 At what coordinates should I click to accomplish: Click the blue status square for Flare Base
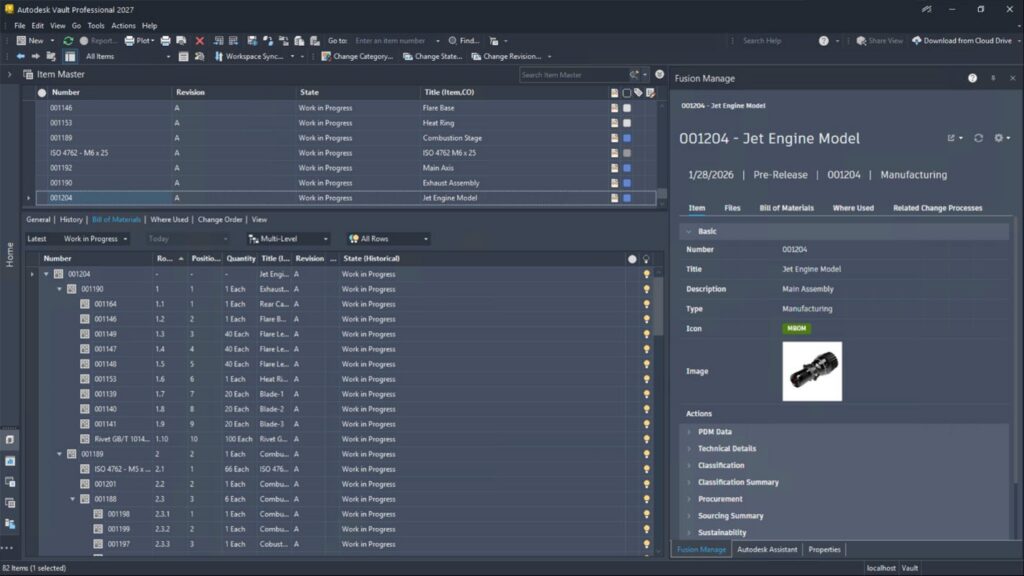pyautogui.click(x=627, y=106)
